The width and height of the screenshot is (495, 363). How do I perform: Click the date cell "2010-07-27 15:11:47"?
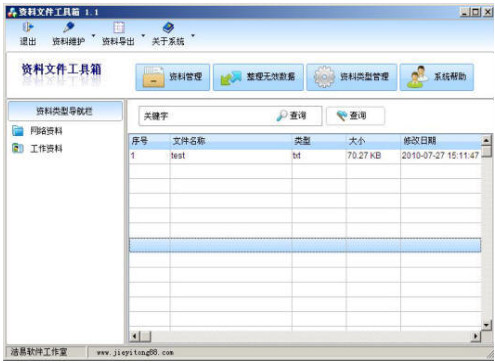pyautogui.click(x=441, y=156)
